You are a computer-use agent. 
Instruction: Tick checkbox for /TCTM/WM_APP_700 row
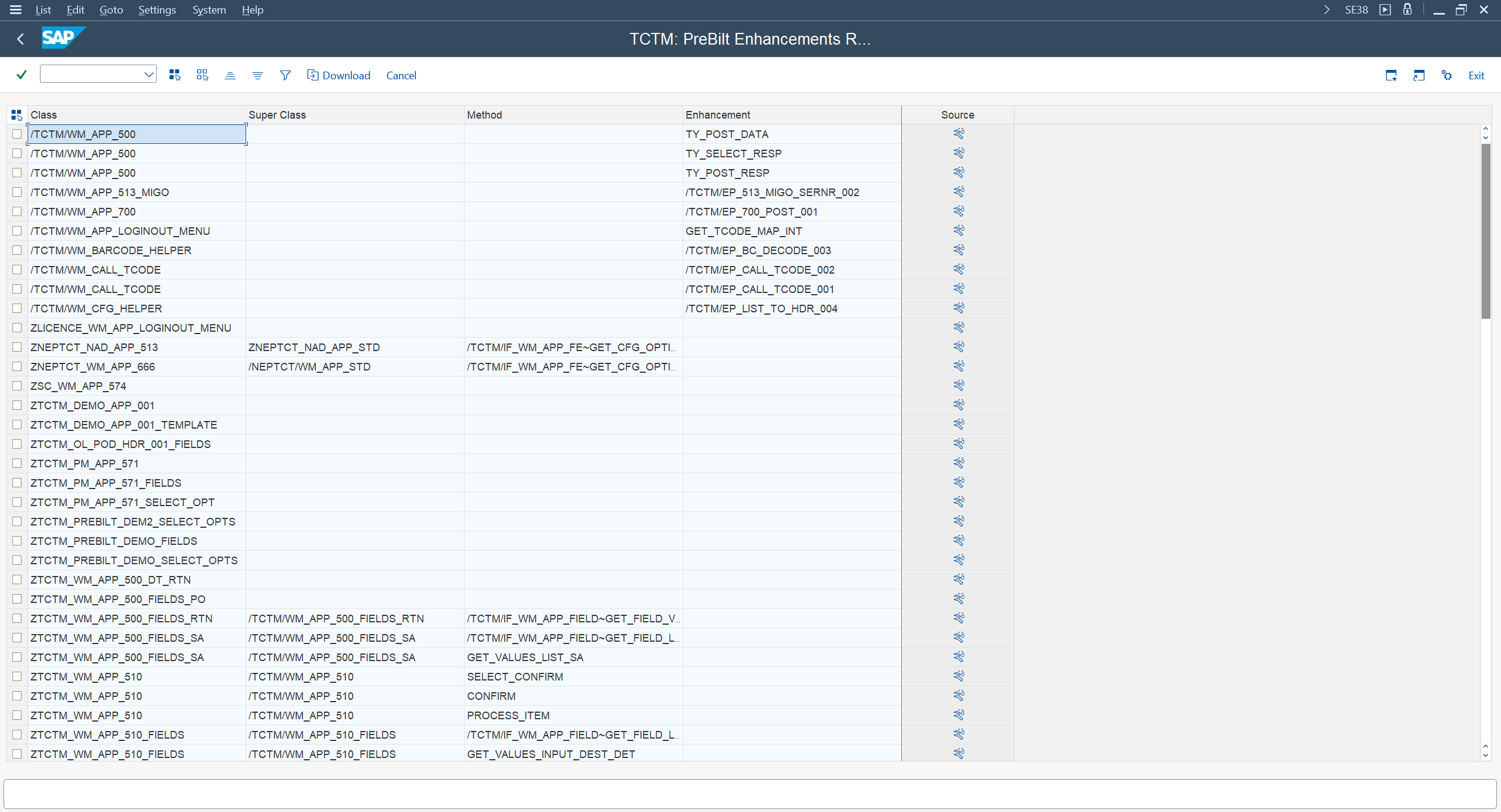(x=17, y=211)
